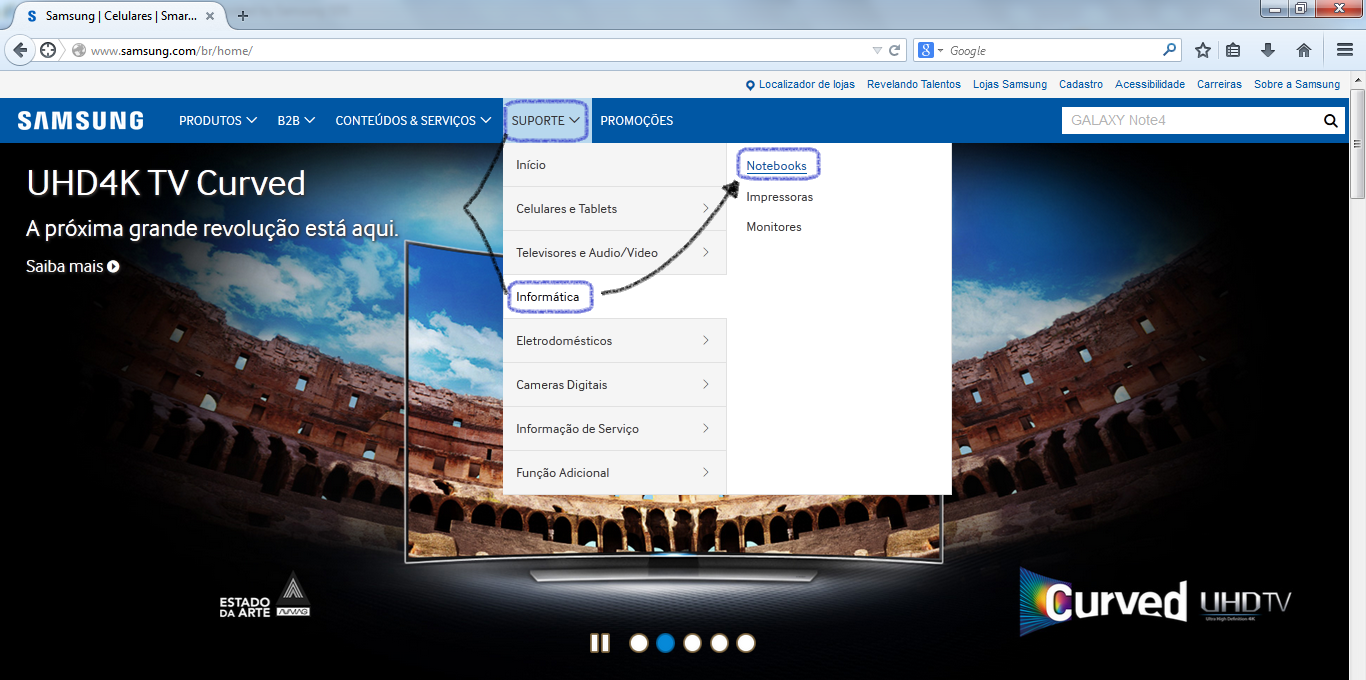Bookmark this page with the star icon
Screen dimensions: 1366x680
[1203, 50]
